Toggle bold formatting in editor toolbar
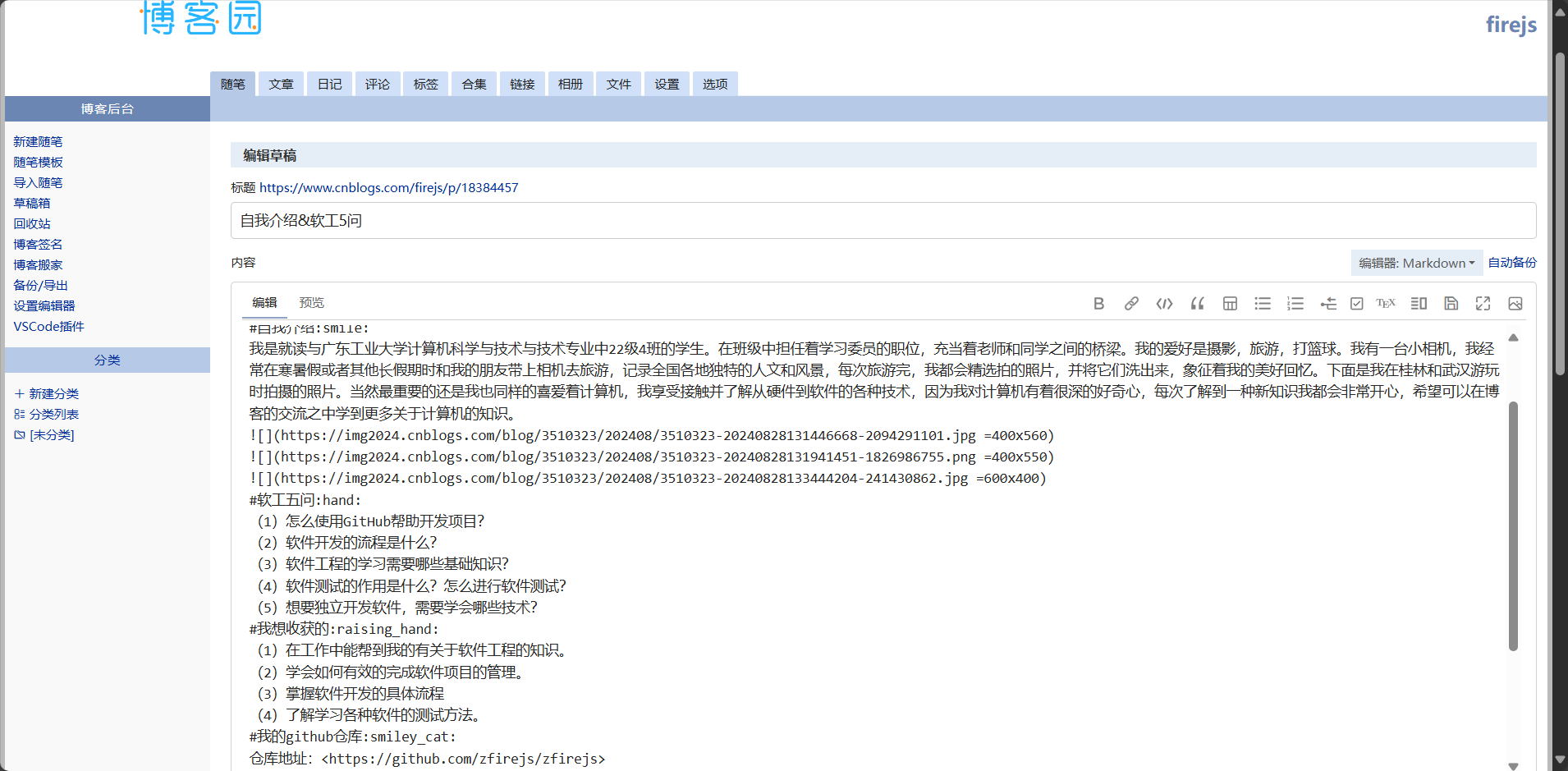This screenshot has width=1568, height=771. click(x=1098, y=304)
